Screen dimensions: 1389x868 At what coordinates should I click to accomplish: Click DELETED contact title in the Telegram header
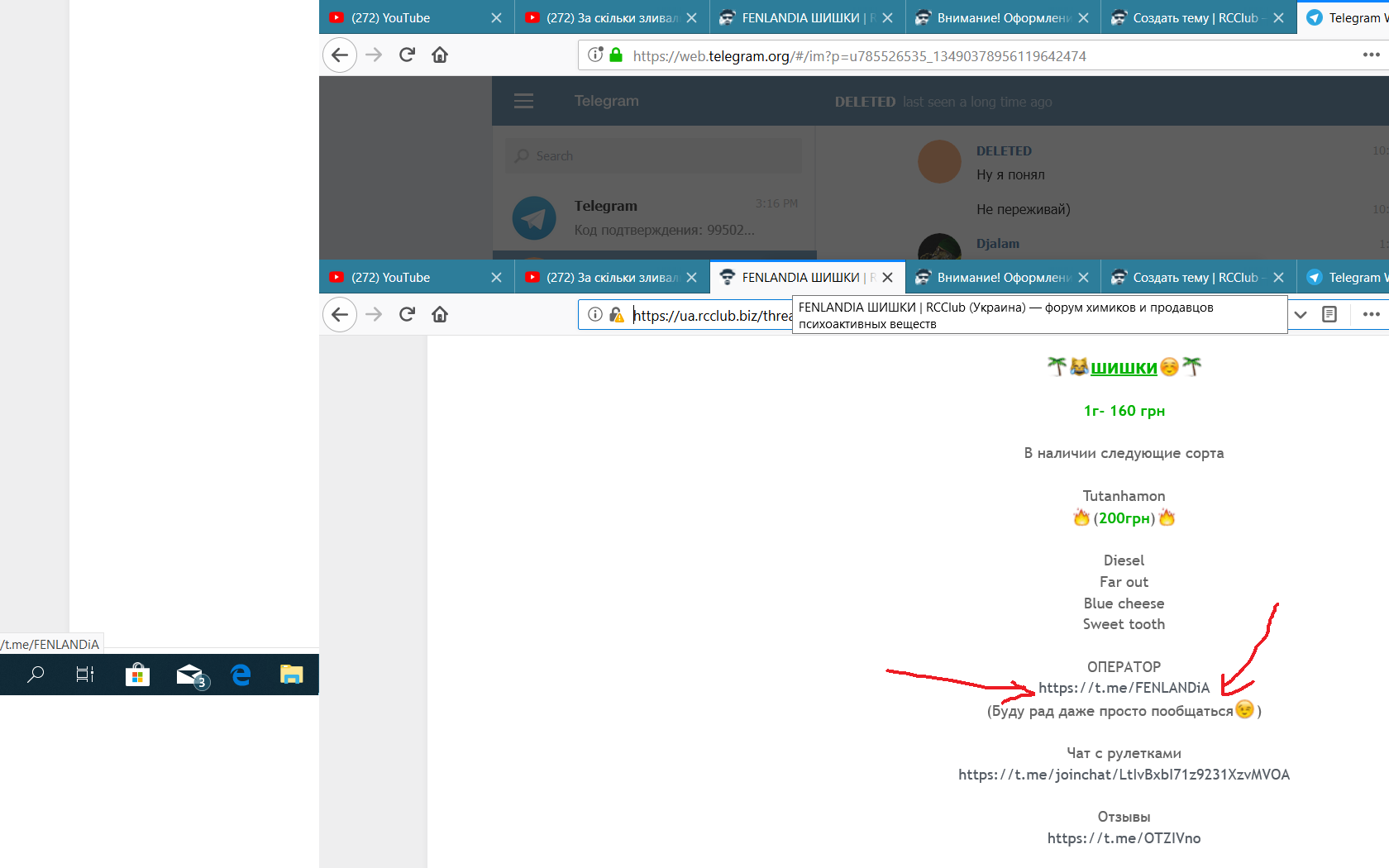pyautogui.click(x=865, y=102)
